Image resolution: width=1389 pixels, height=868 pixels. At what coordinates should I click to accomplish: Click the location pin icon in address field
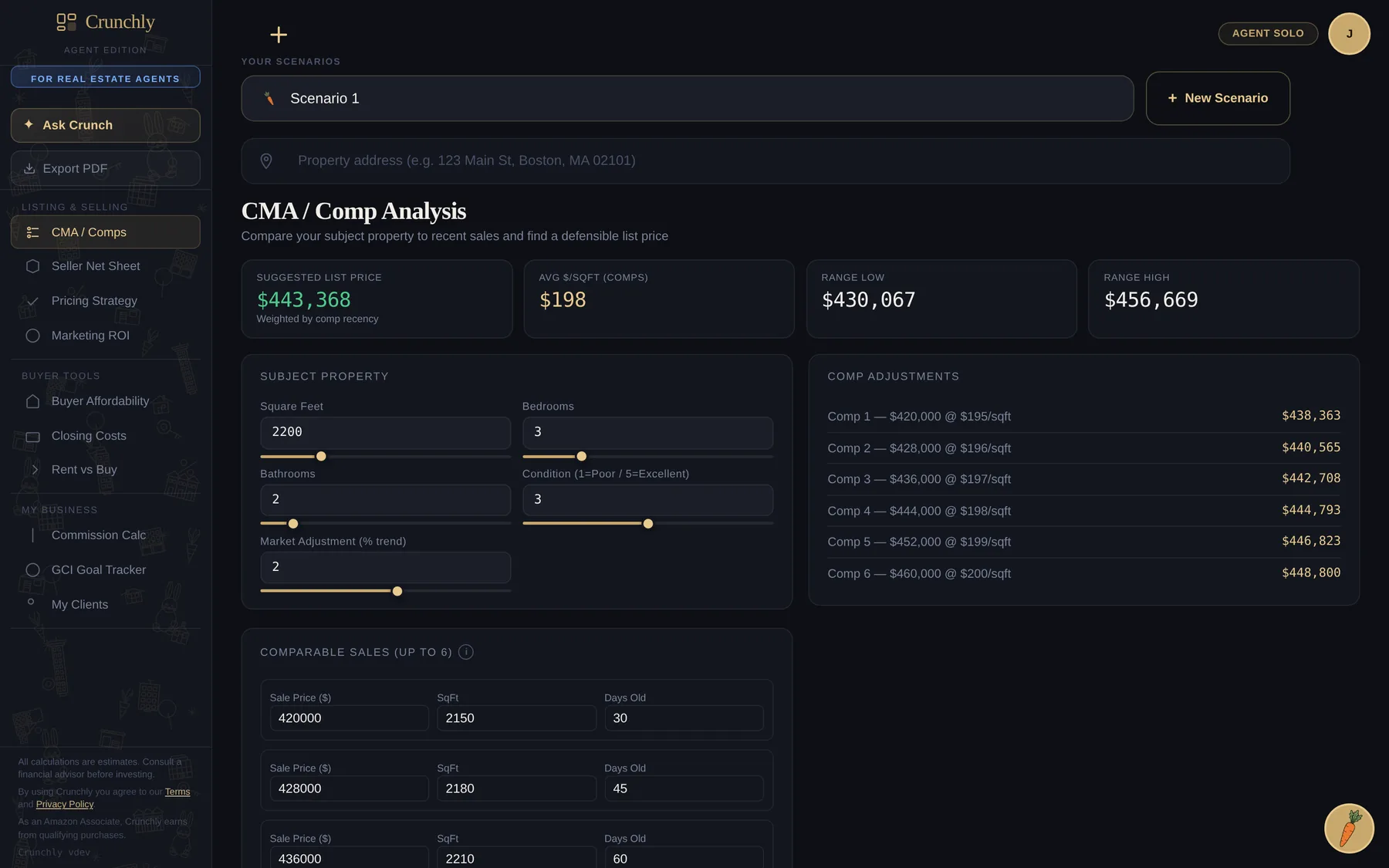click(266, 160)
